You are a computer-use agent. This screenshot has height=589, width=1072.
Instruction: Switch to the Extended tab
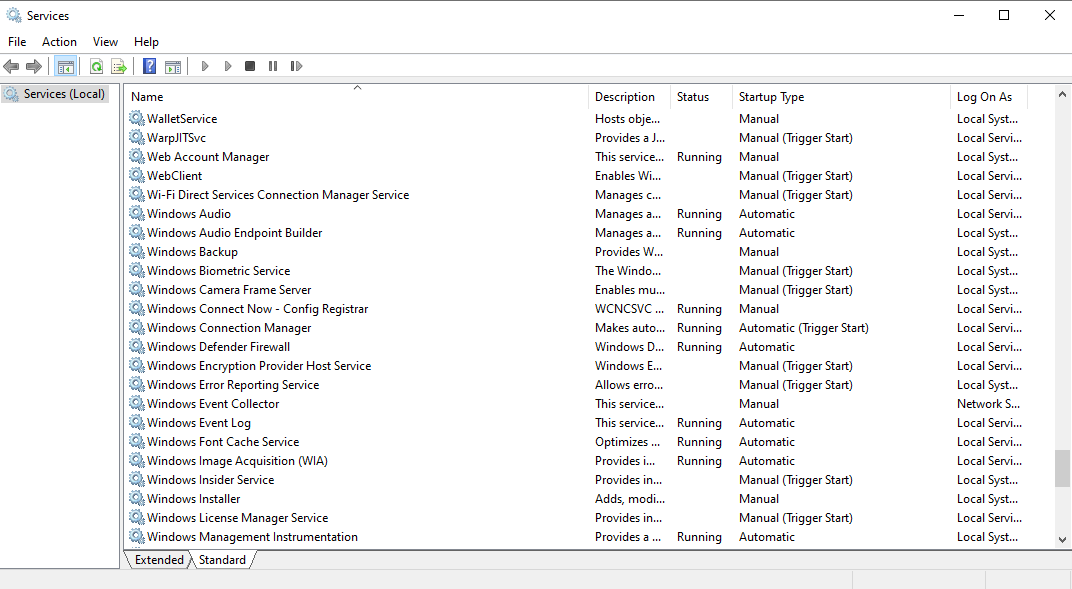pyautogui.click(x=159, y=560)
